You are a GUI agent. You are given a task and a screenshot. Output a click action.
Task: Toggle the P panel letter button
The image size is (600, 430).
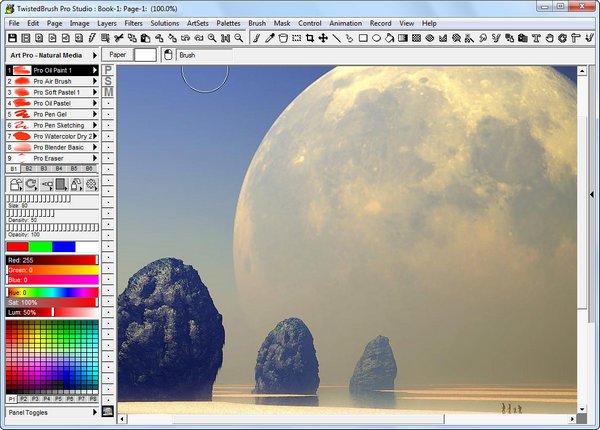108,70
